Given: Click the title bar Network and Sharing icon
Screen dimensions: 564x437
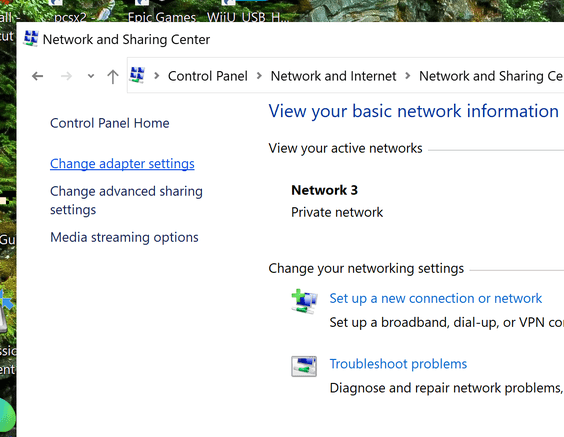Looking at the screenshot, I should 31,38.
